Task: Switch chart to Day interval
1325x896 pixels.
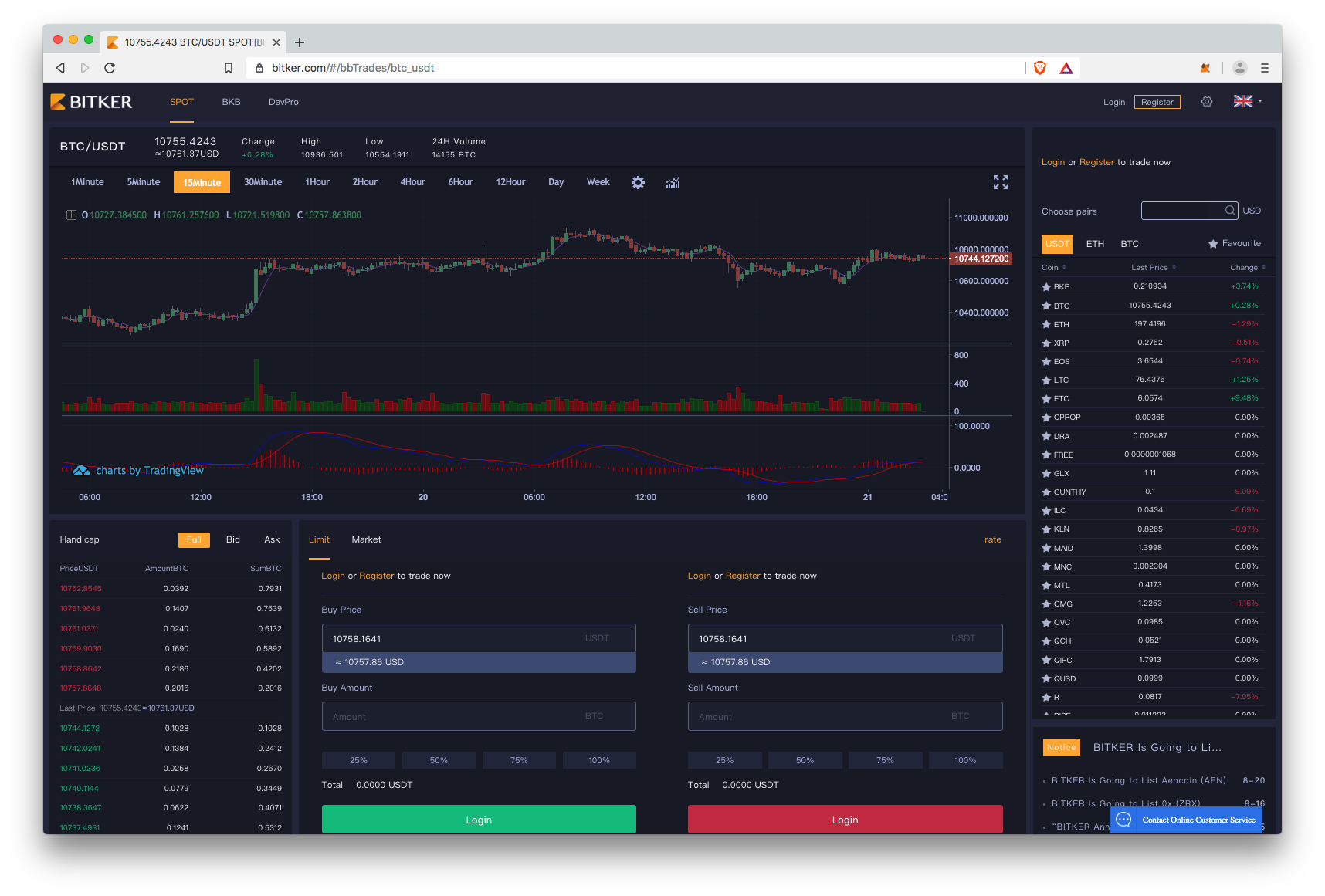Action: tap(556, 182)
